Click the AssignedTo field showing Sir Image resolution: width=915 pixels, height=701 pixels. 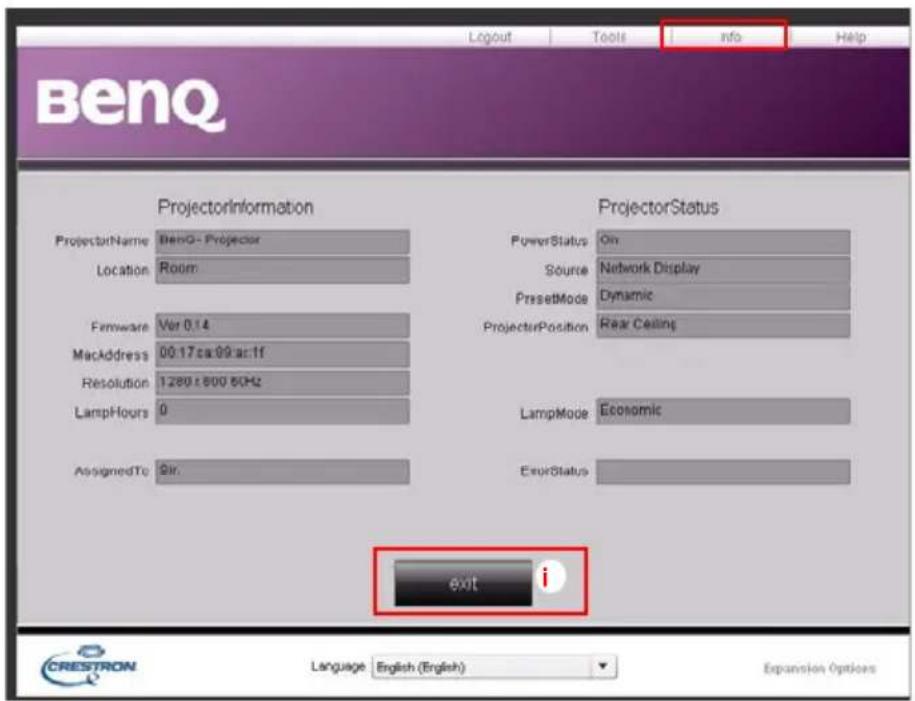[x=282, y=472]
